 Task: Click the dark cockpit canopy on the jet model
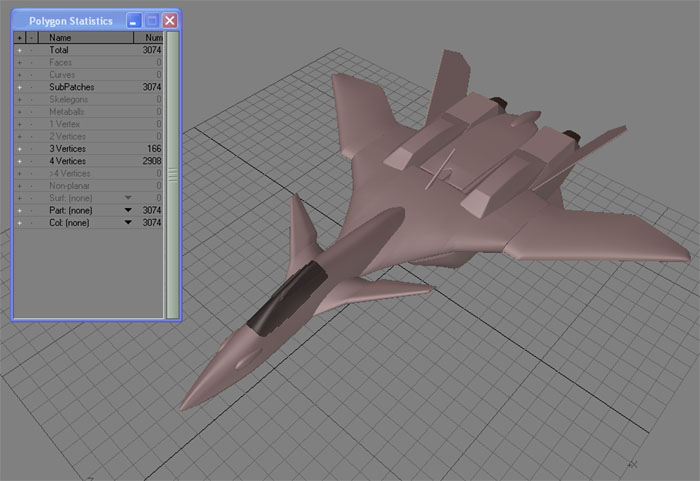[288, 299]
